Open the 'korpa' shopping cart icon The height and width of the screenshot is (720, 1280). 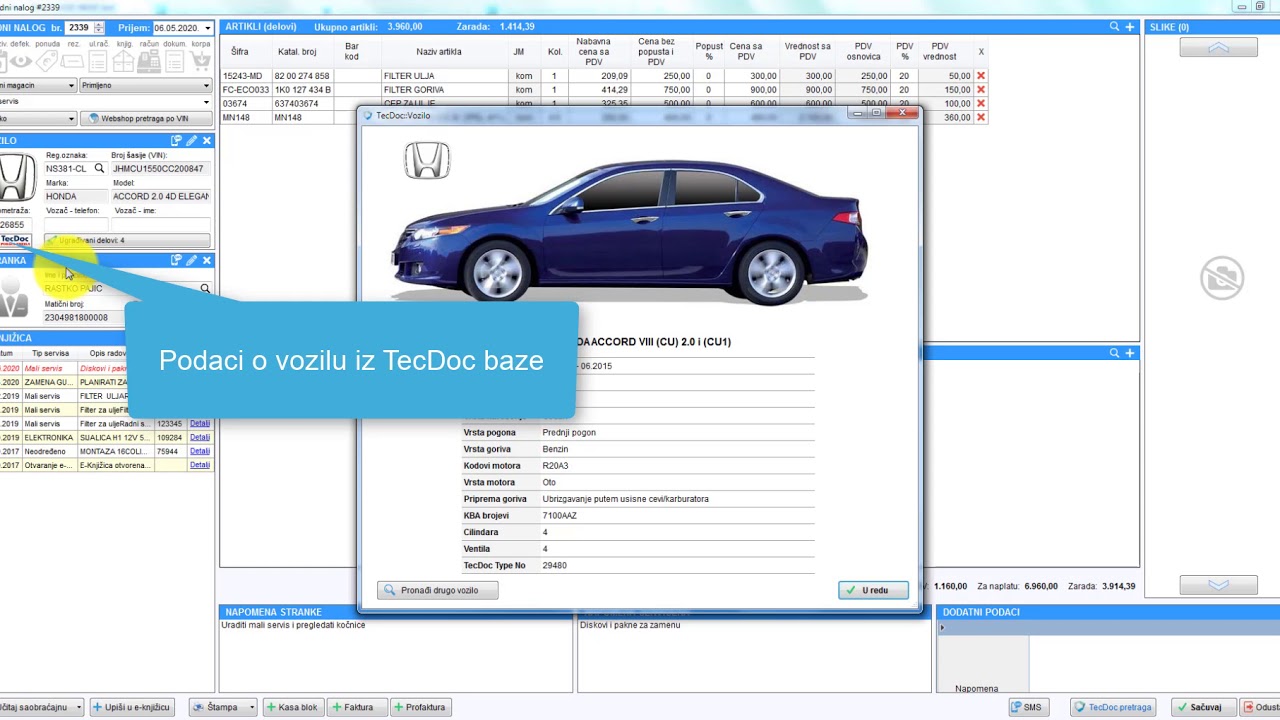[x=201, y=62]
